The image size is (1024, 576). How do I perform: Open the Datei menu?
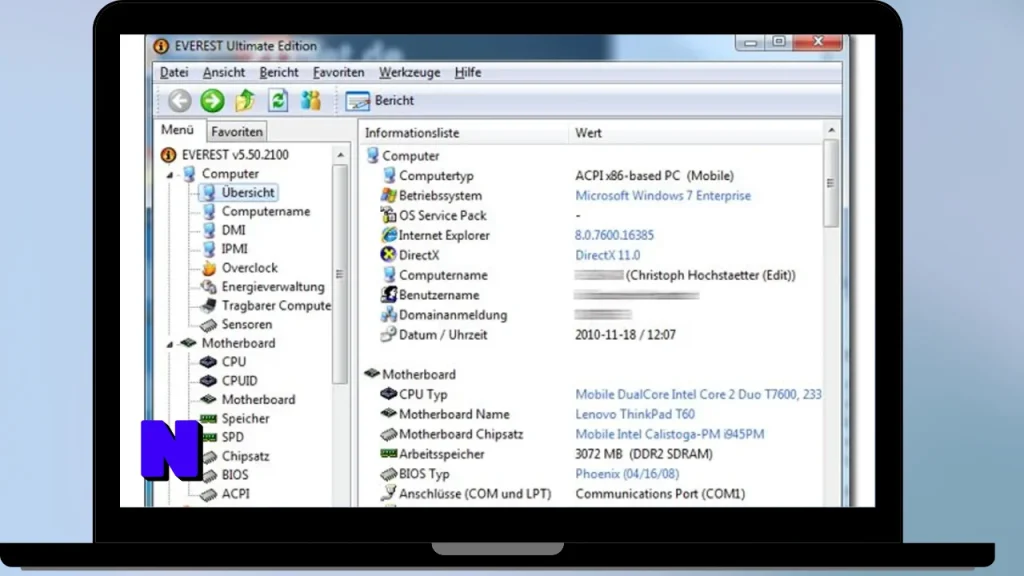coord(174,72)
